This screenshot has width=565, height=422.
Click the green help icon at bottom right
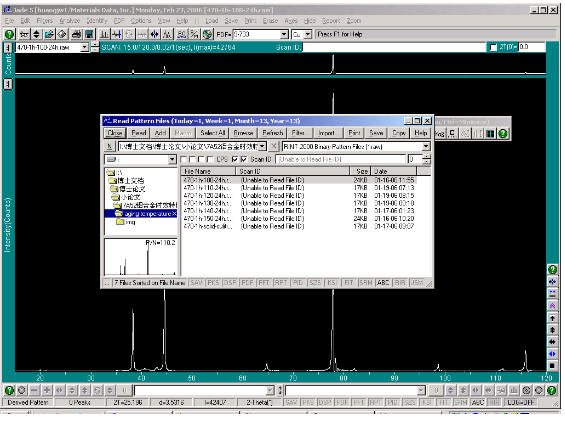(x=551, y=390)
